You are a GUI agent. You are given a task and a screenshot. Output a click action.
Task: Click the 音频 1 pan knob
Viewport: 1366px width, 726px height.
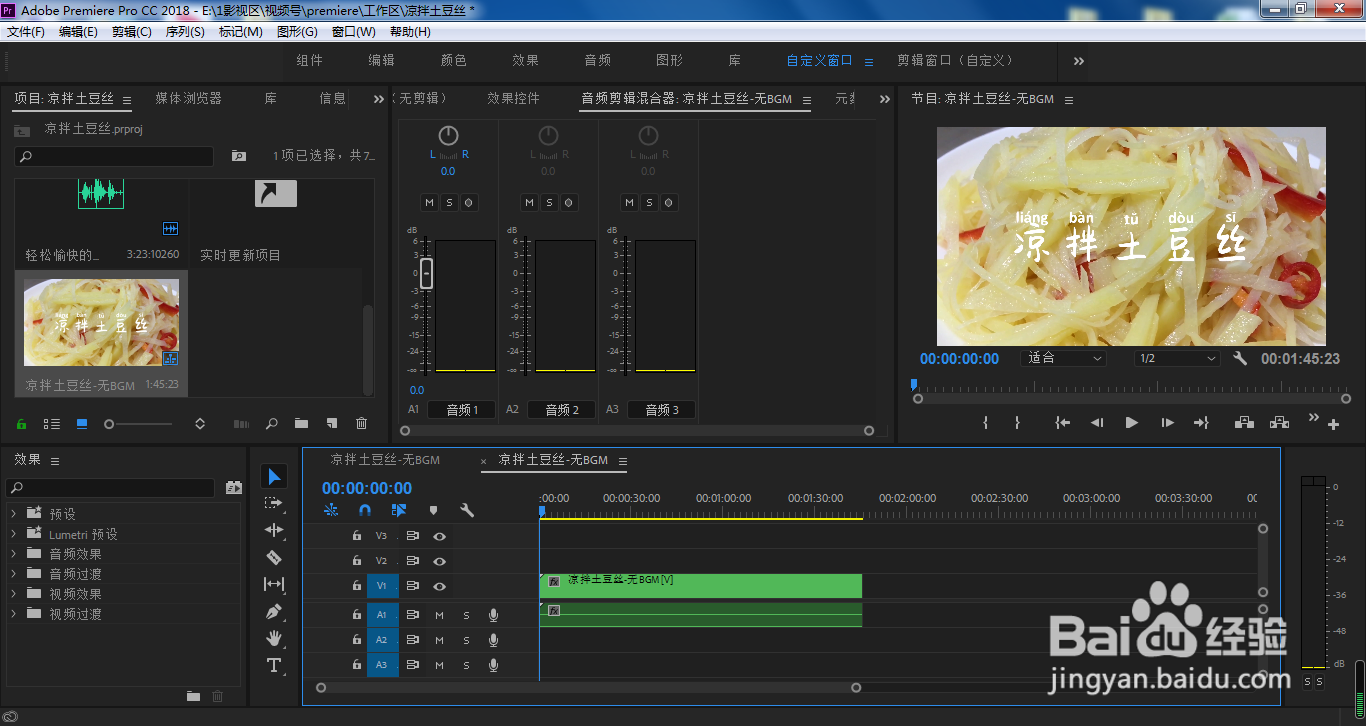[448, 135]
